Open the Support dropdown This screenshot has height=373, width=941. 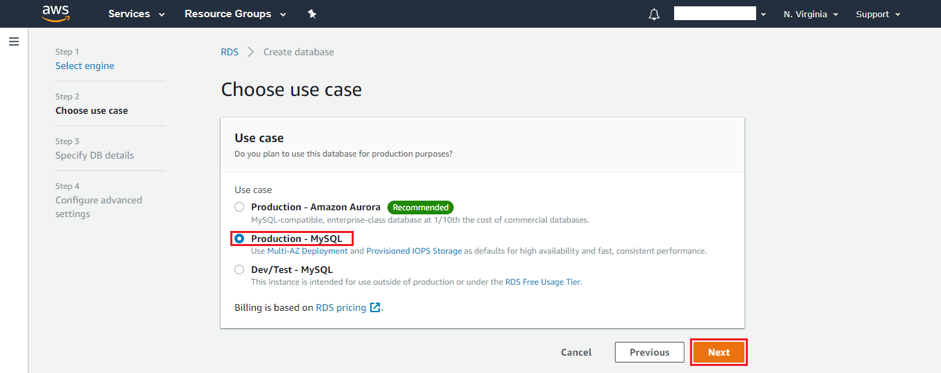(x=878, y=14)
